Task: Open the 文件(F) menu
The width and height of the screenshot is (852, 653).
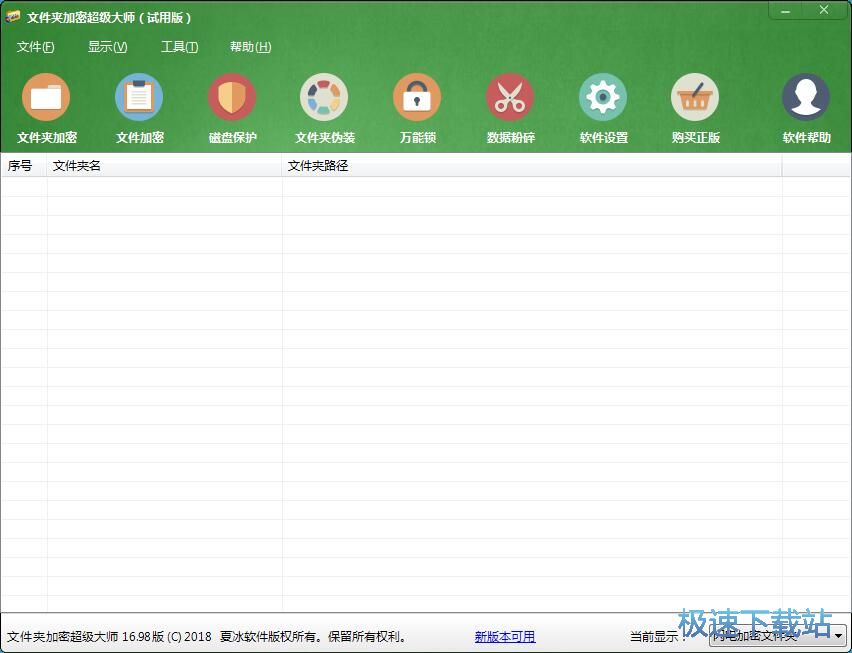Action: click(35, 47)
